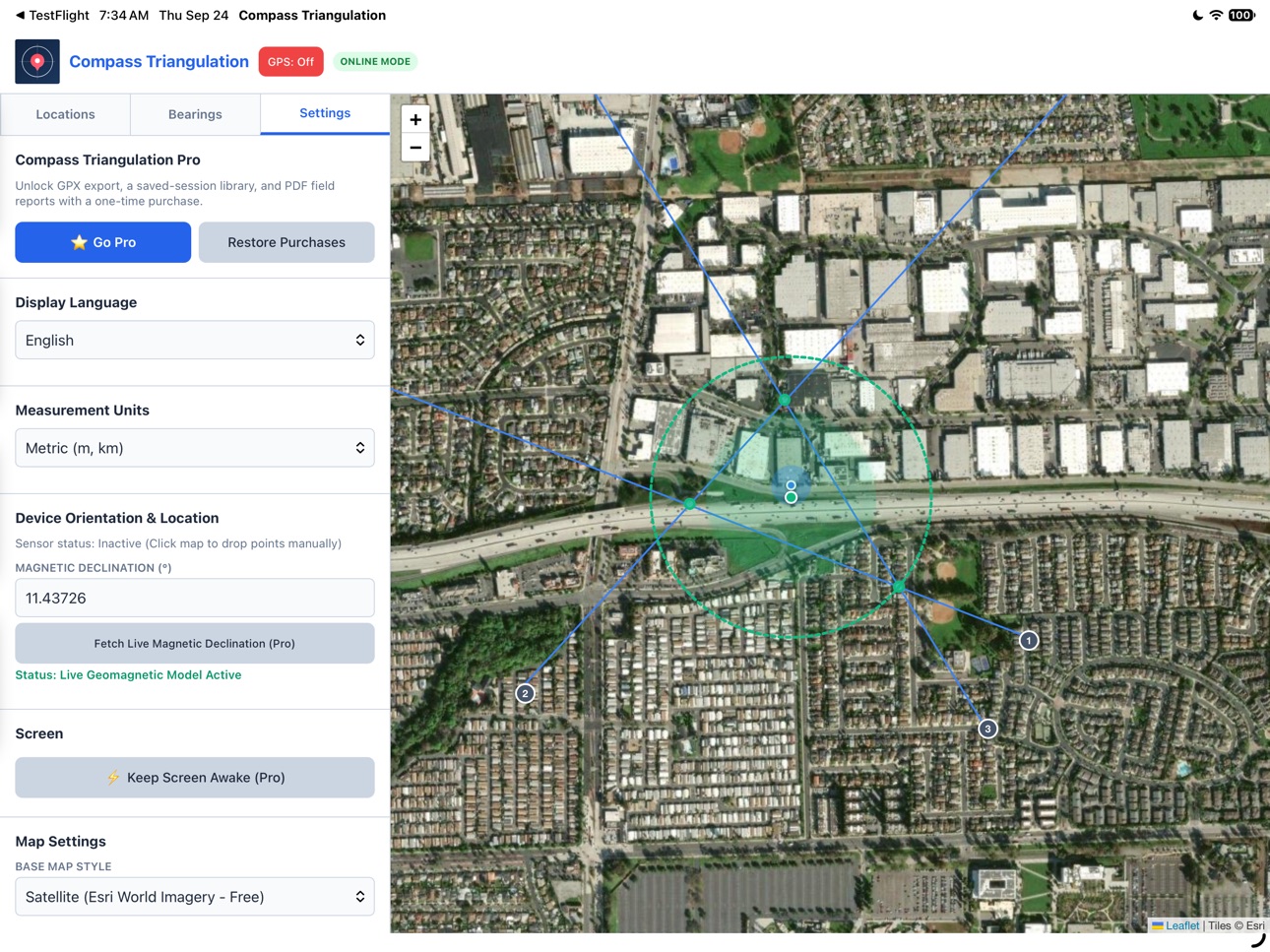Image resolution: width=1270 pixels, height=952 pixels.
Task: Zoom in the map with plus button
Action: 415,119
